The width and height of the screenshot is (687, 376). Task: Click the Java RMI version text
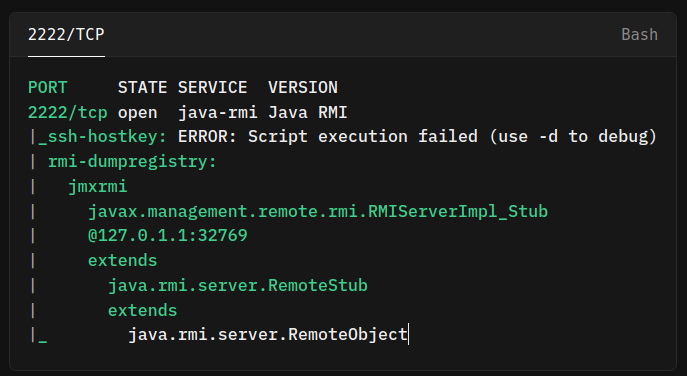pos(308,112)
